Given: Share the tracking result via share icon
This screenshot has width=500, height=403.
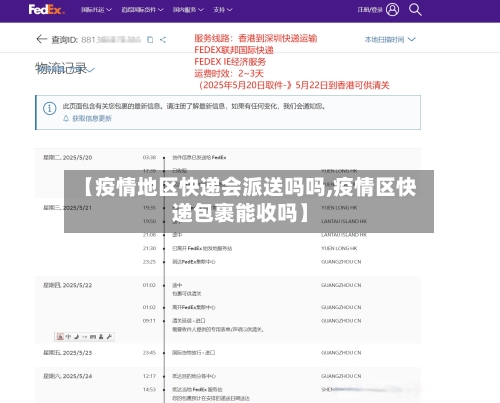Looking at the screenshot, I should (163, 40).
